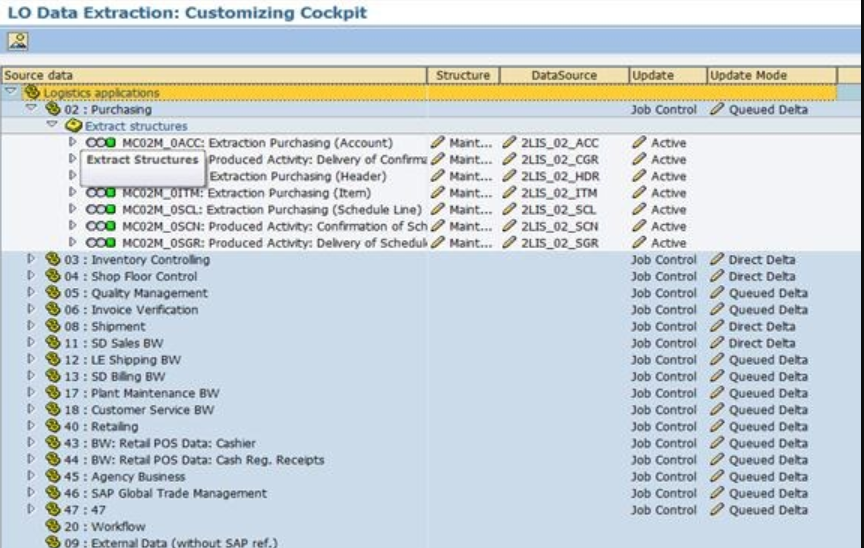
Task: Open Job Control for 12 : LE Shipping BW
Action: pos(663,360)
